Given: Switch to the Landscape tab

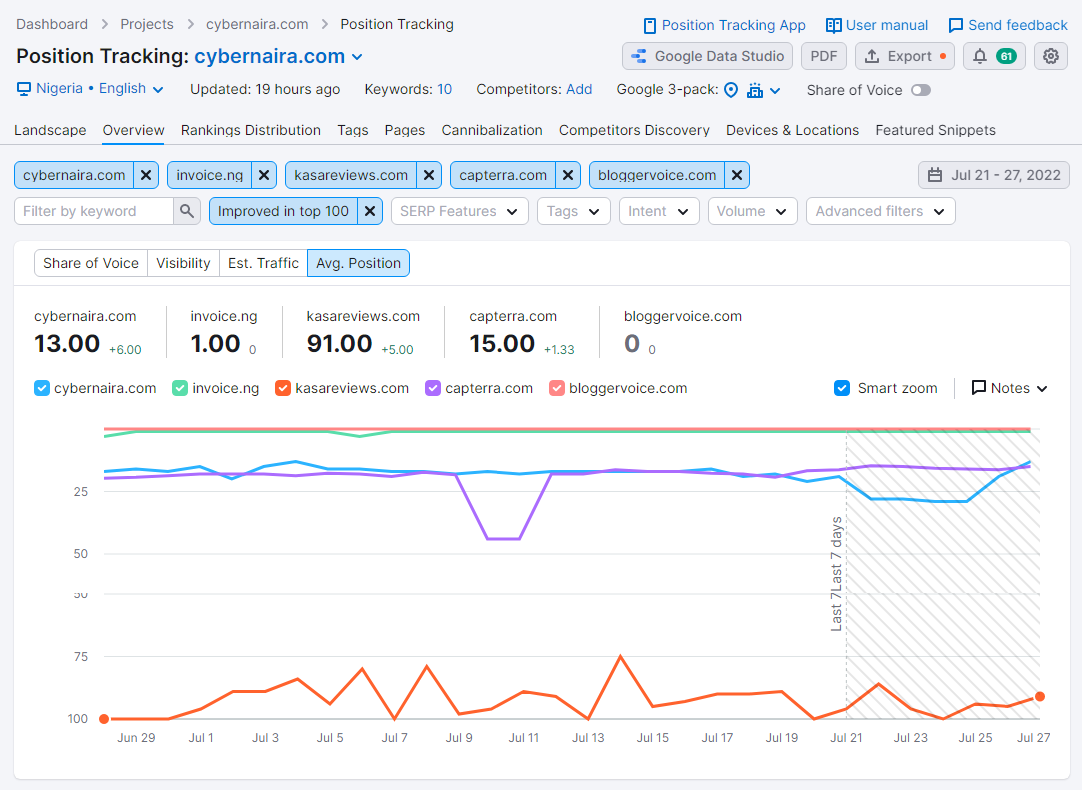Looking at the screenshot, I should click(50, 130).
